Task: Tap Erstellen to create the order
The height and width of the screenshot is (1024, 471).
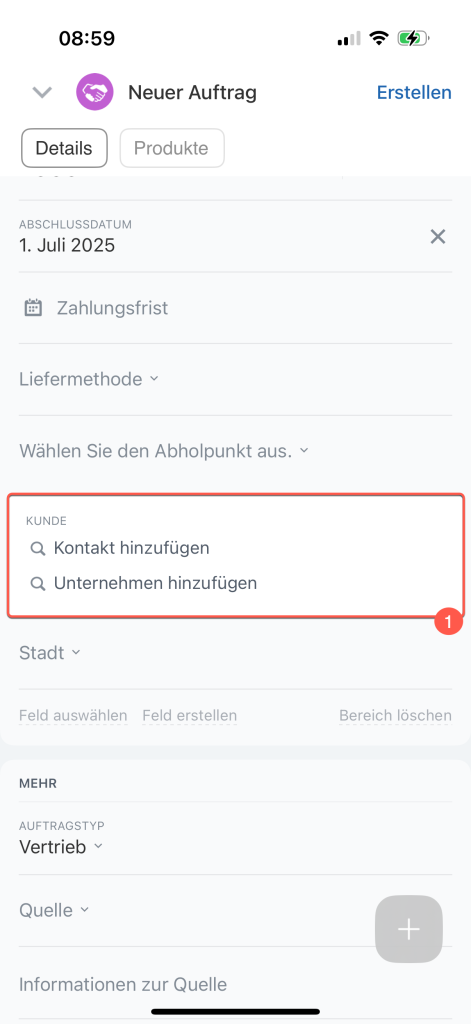Action: coord(414,93)
